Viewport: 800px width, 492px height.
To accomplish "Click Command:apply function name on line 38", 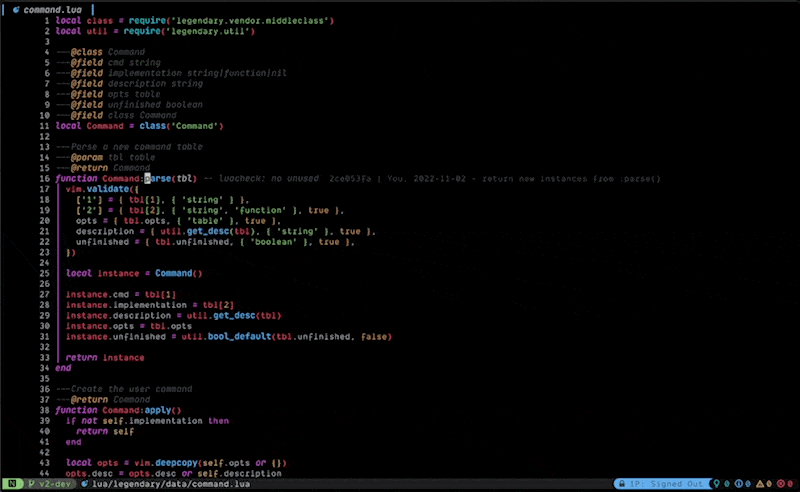I will (137, 410).
